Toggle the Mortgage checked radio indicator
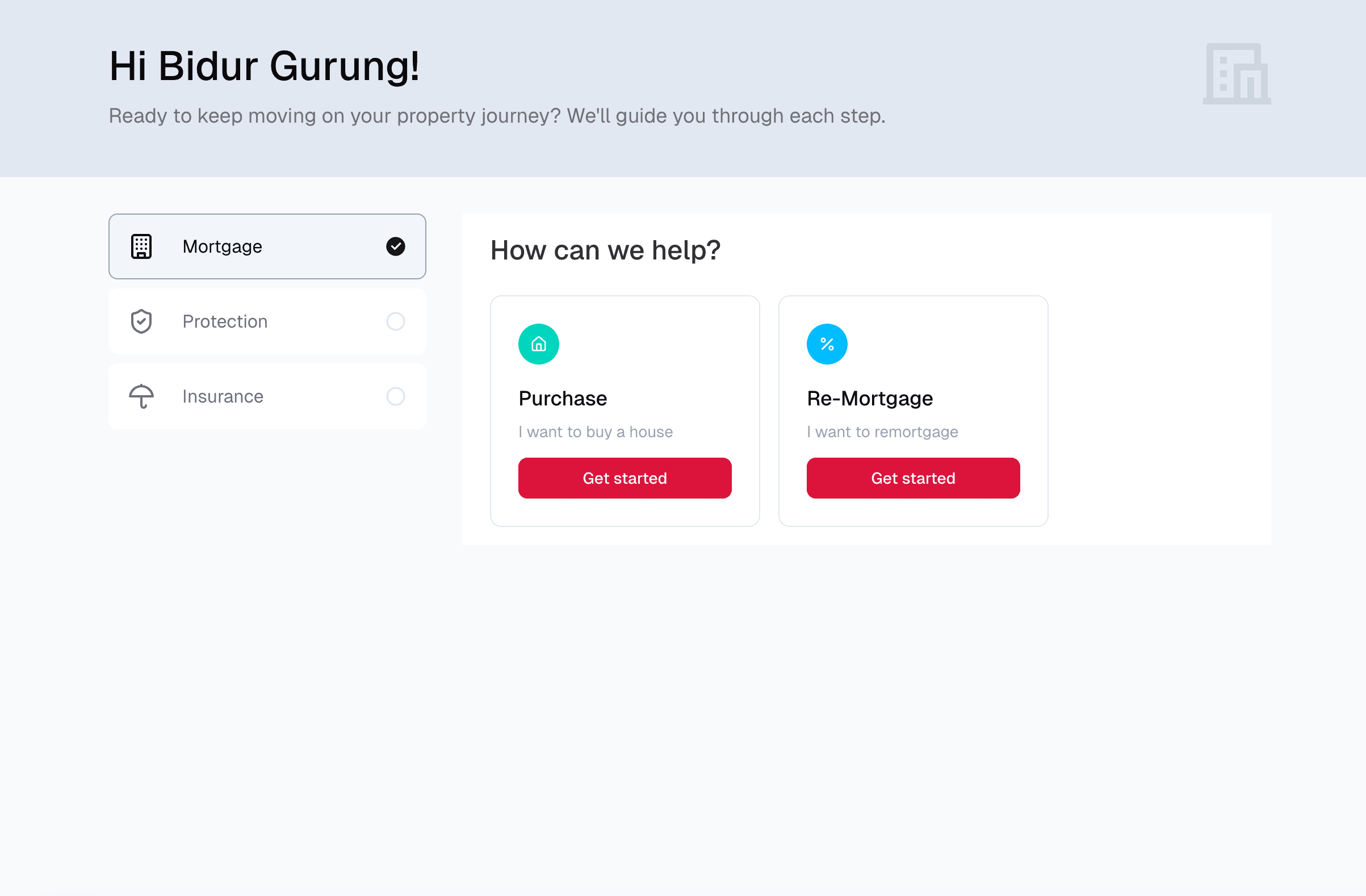The height and width of the screenshot is (896, 1366). [x=396, y=247]
